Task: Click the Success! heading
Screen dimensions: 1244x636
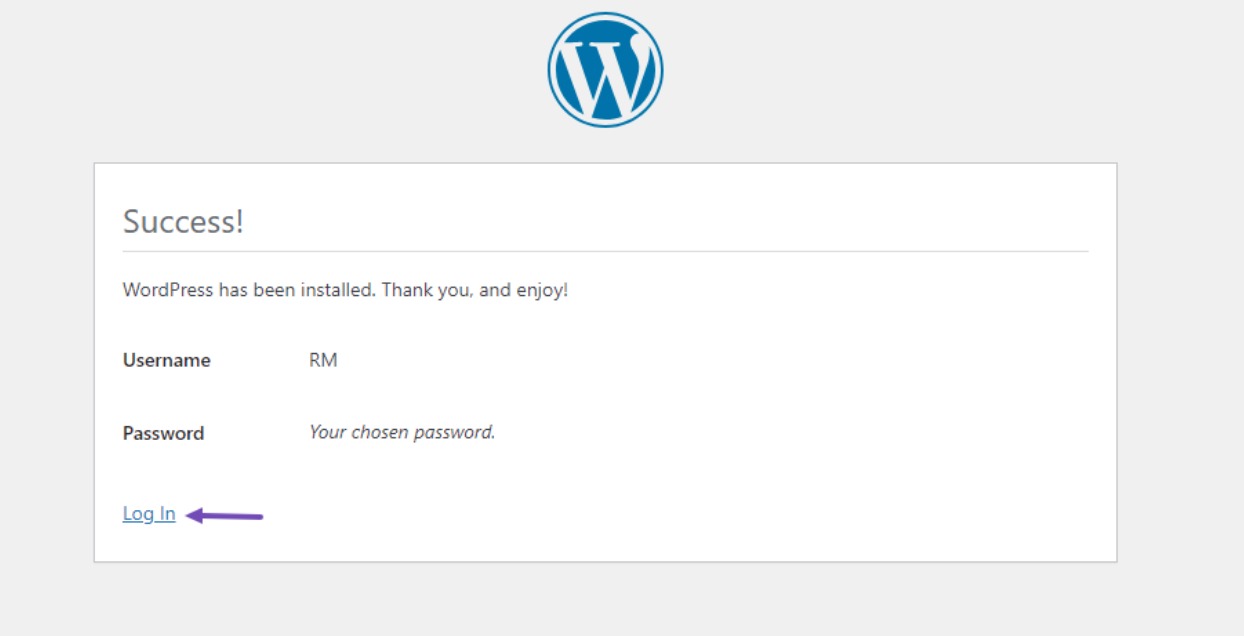Action: [x=183, y=221]
